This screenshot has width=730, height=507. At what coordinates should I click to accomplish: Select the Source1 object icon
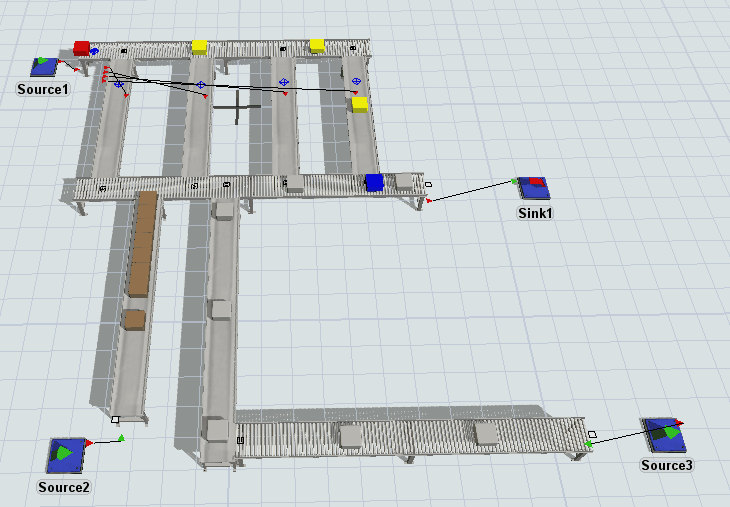[44, 67]
